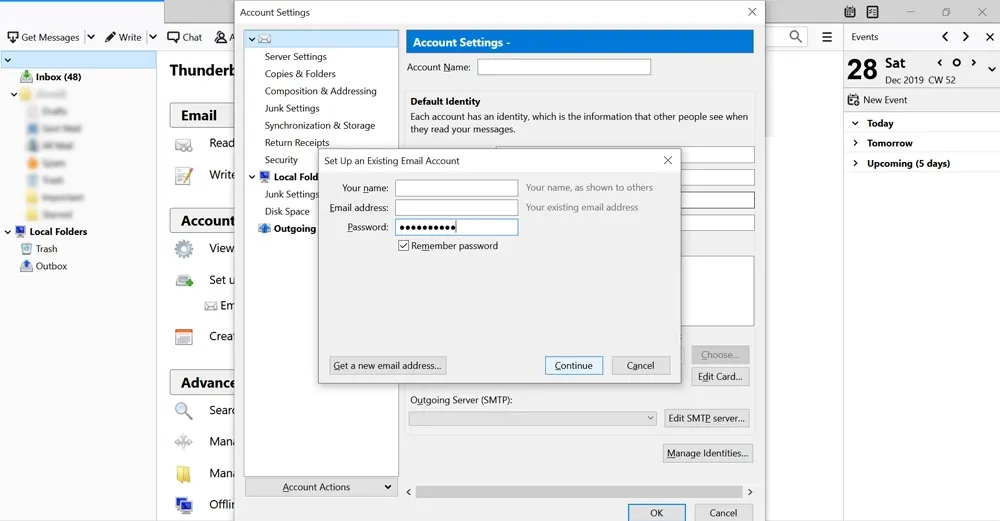
Task: Select the Outbox folder in sidebar
Action: pyautogui.click(x=51, y=266)
